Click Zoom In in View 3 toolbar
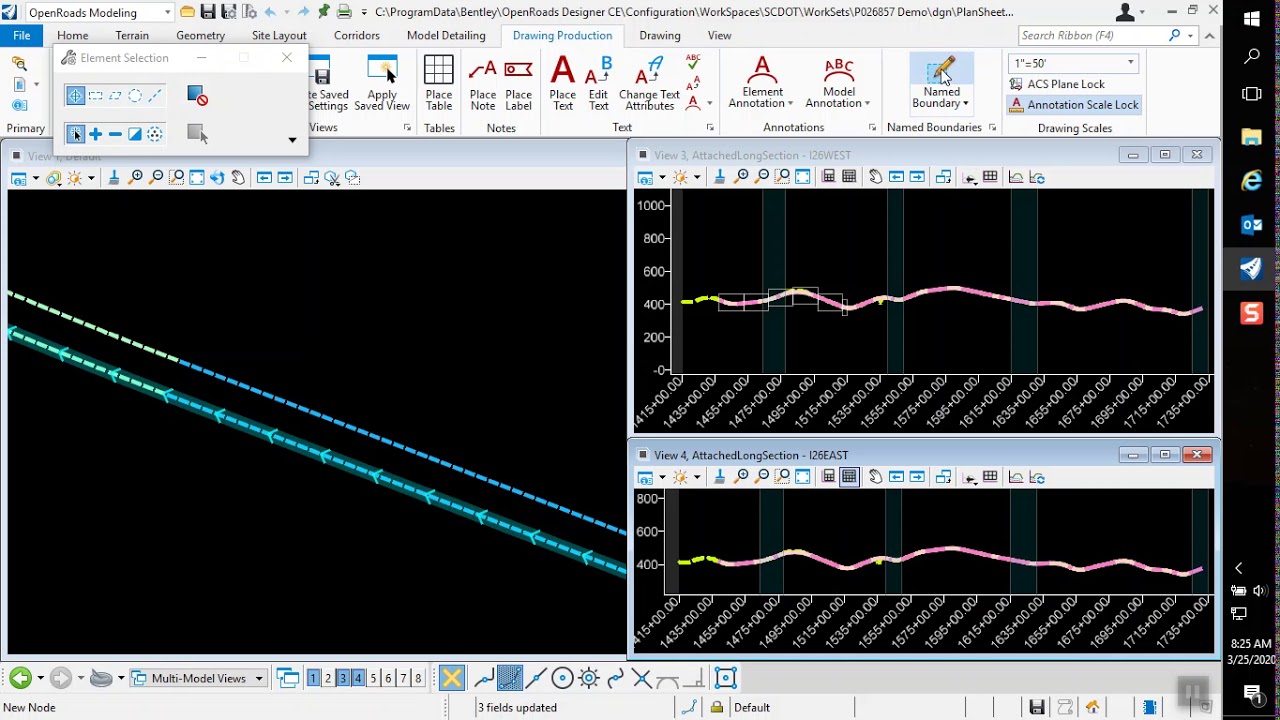Viewport: 1280px width, 720px height. 742,177
